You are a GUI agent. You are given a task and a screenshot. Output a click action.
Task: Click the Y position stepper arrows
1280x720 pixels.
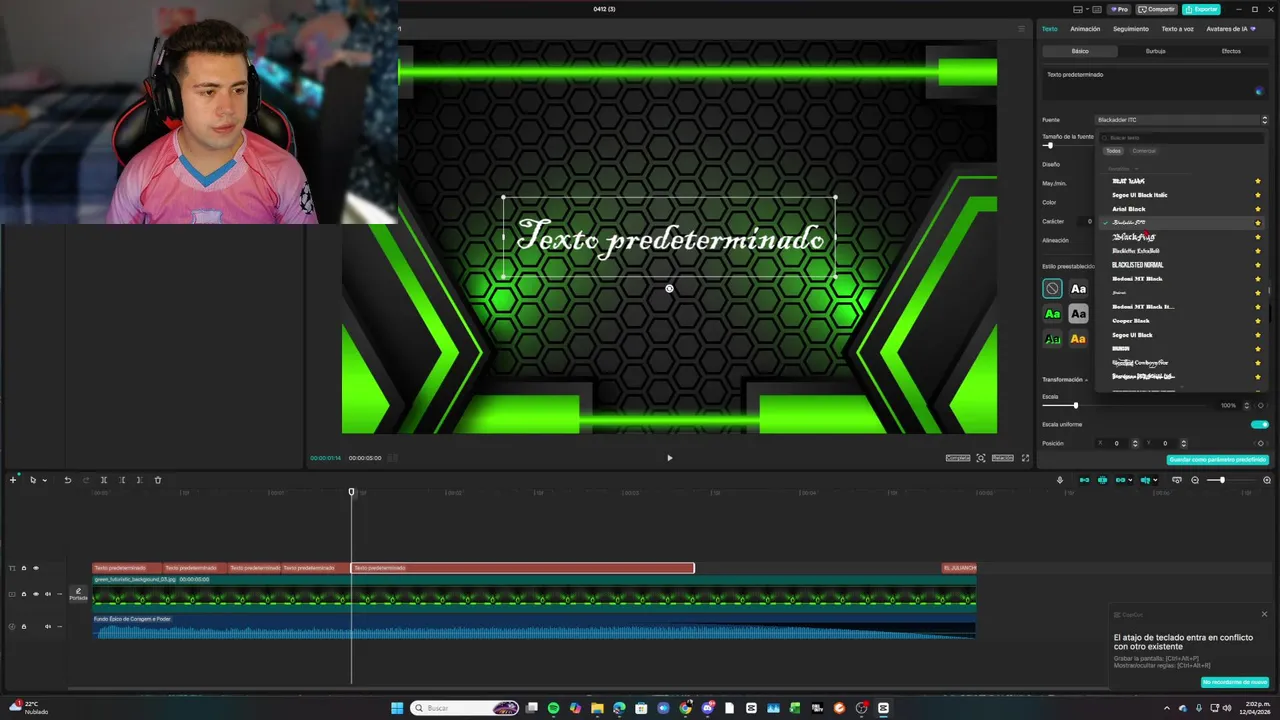[1184, 443]
